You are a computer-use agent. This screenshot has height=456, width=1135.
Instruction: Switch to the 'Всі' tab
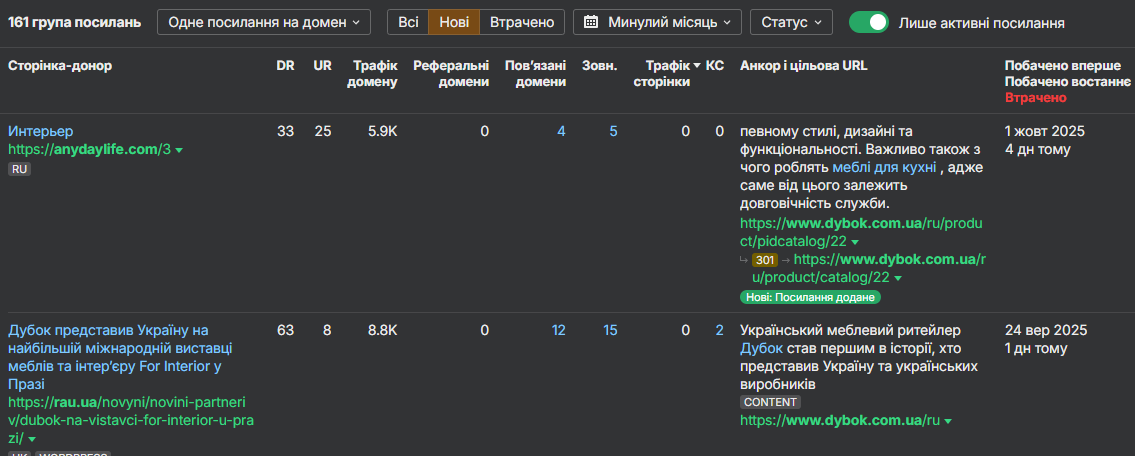408,22
